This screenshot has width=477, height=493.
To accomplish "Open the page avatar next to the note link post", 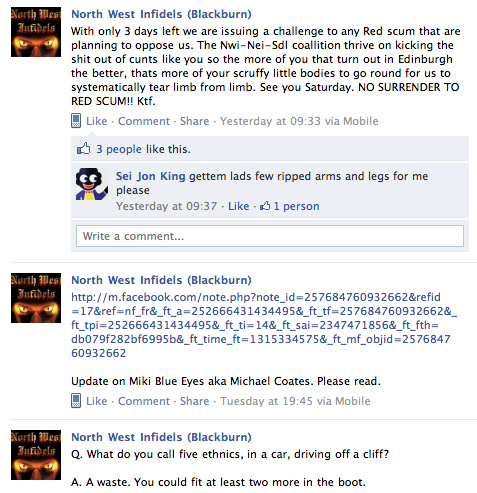I will pyautogui.click(x=36, y=298).
